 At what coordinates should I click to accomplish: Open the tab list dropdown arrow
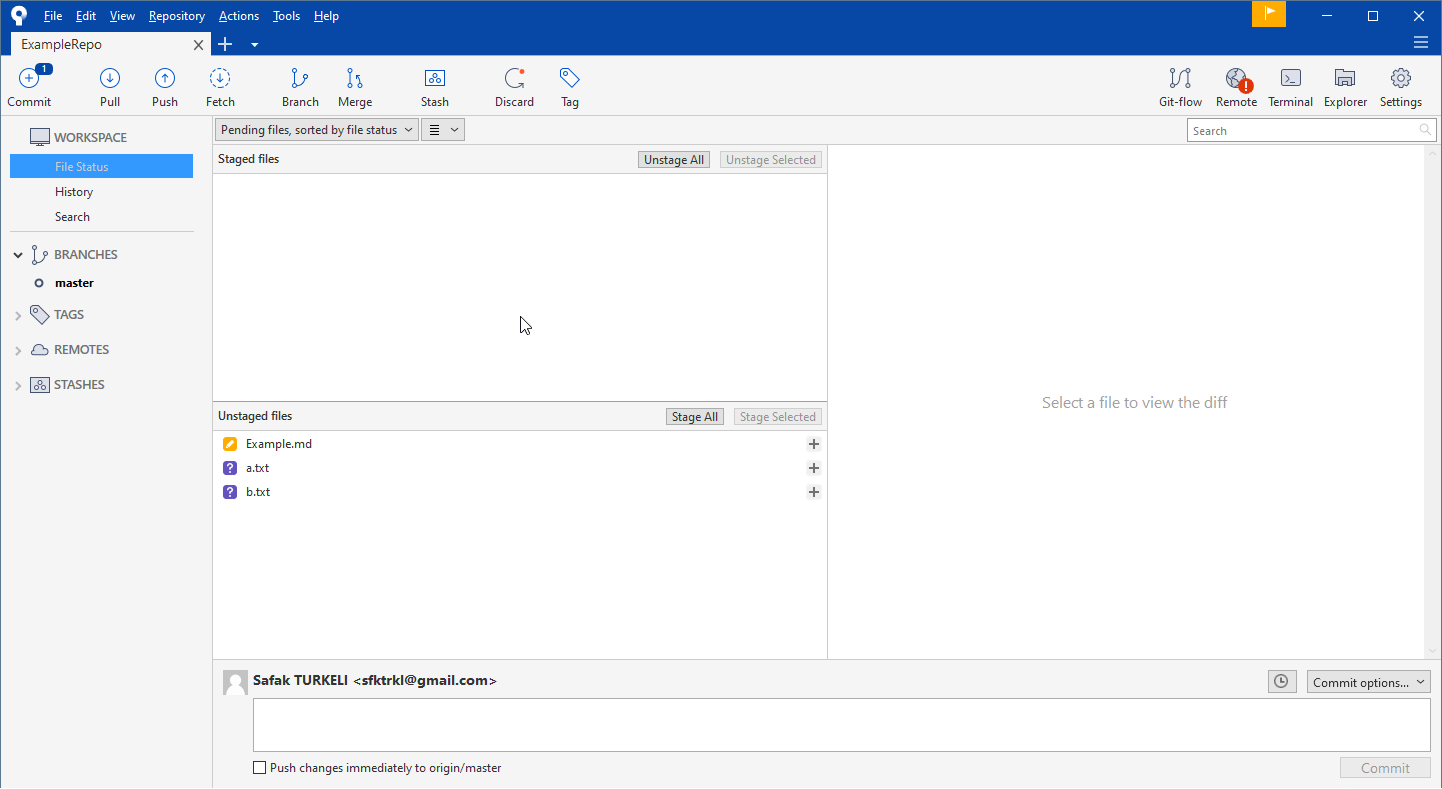coord(254,45)
